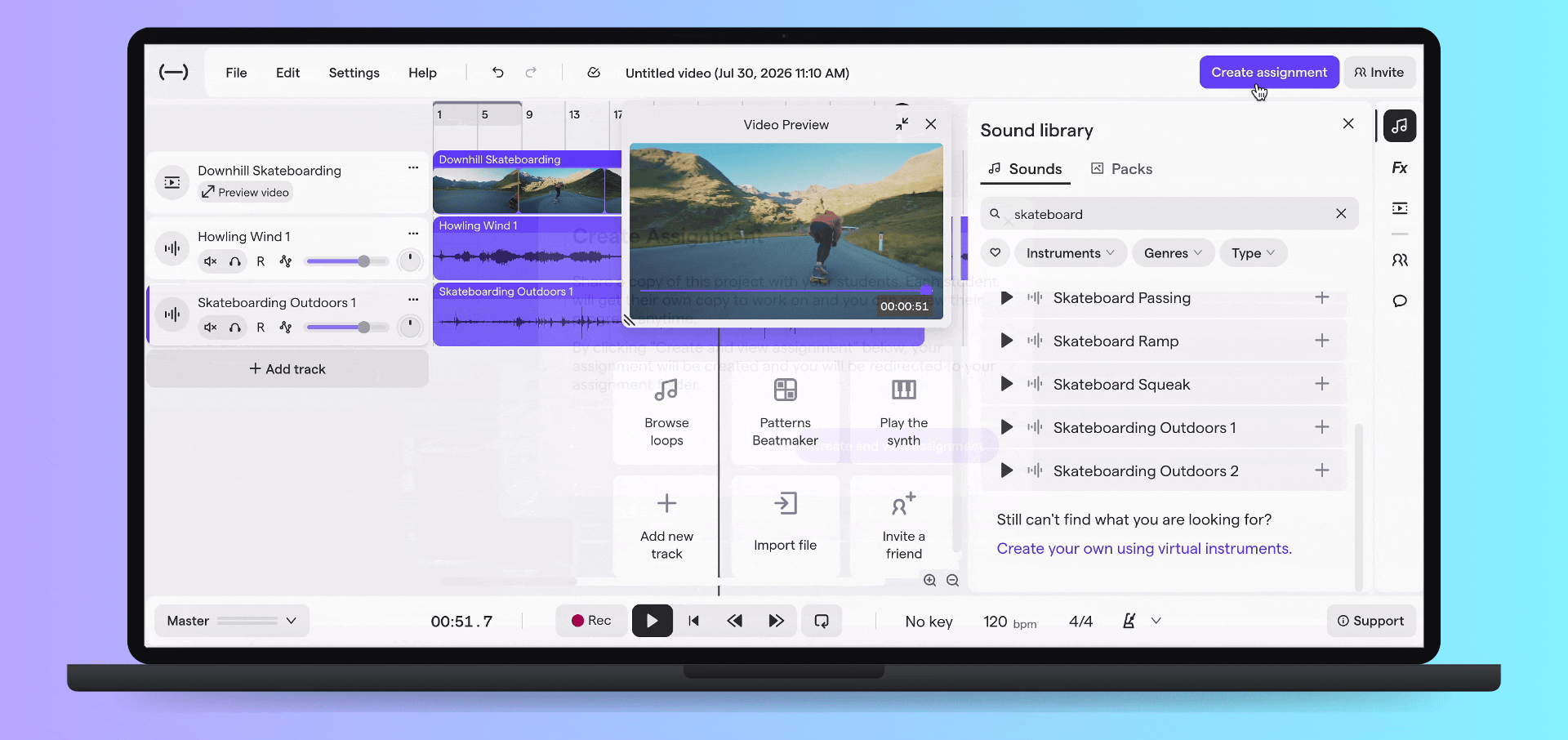Click the Rec record button
Screen dimensions: 1568x740
pos(591,621)
